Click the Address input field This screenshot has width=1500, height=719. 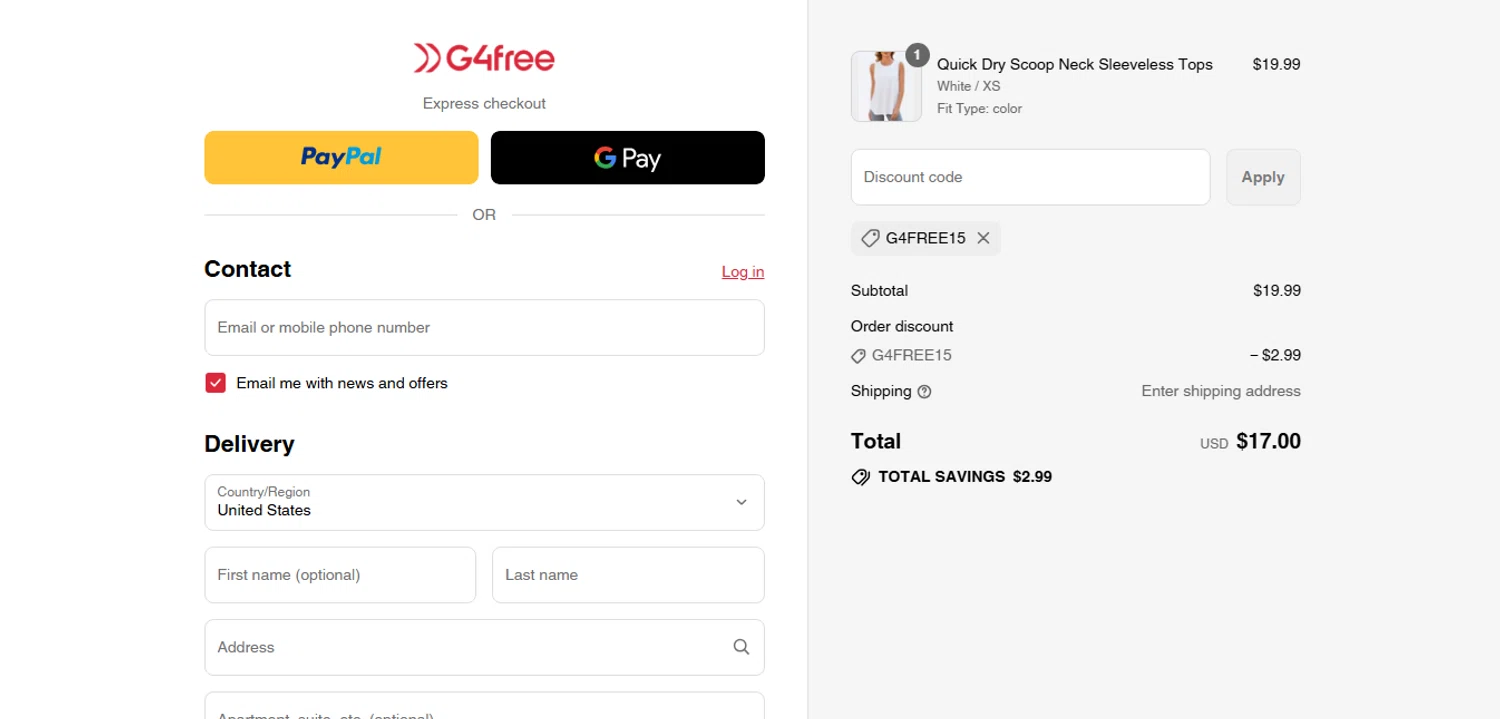pos(484,647)
